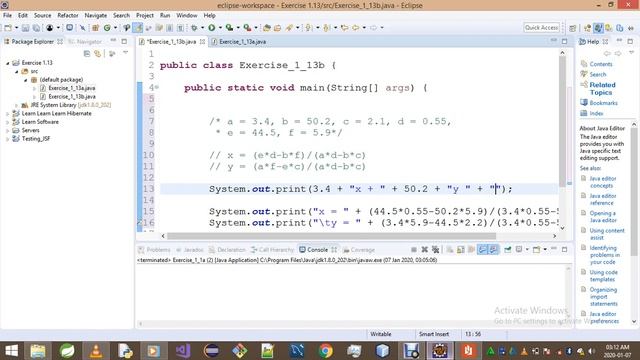This screenshot has height=360, width=640.
Task: Select Exercise_1_13b.java in Package Explorer
Action: (x=72, y=97)
